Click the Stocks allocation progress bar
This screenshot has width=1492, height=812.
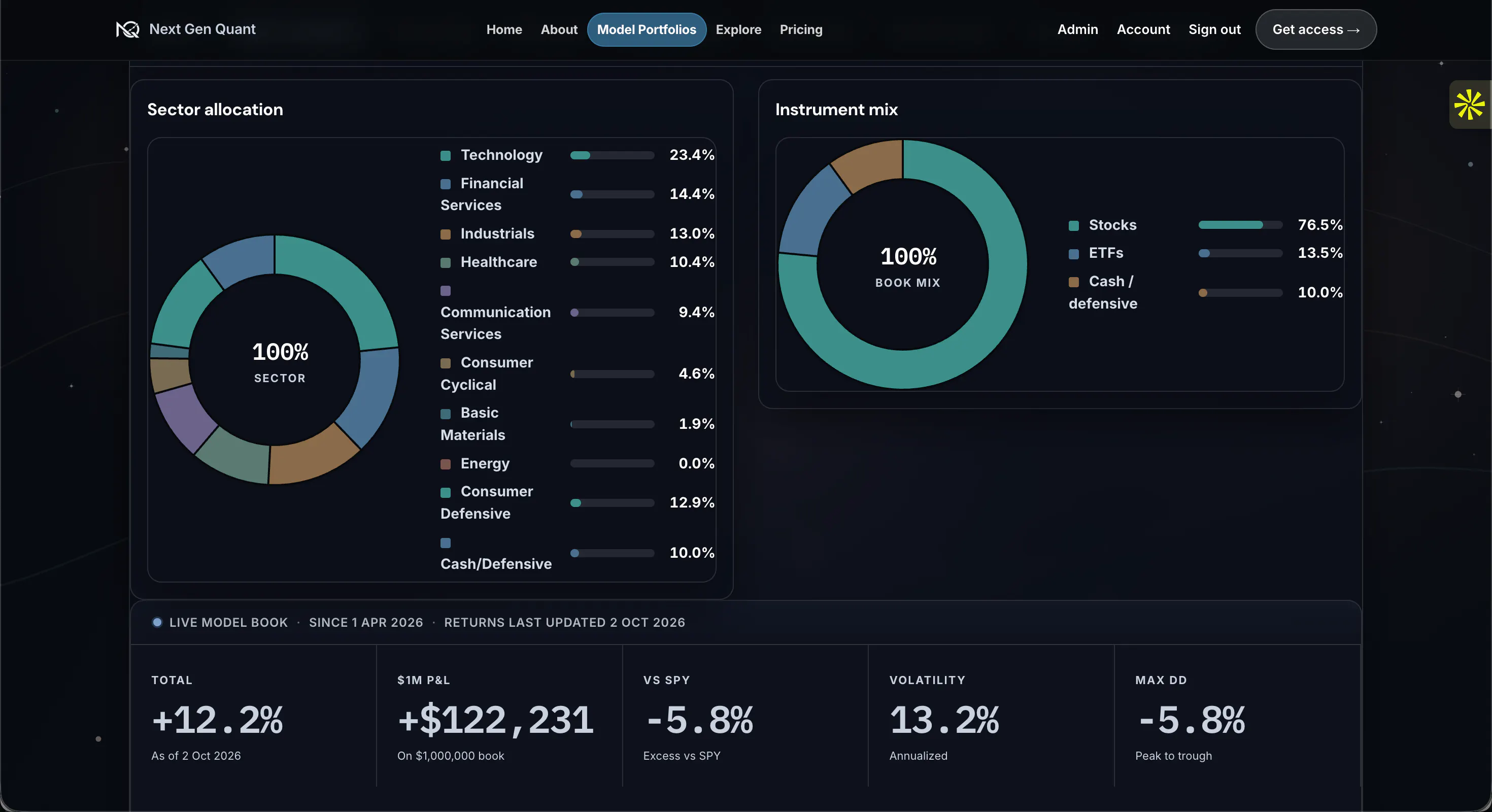tap(1241, 225)
